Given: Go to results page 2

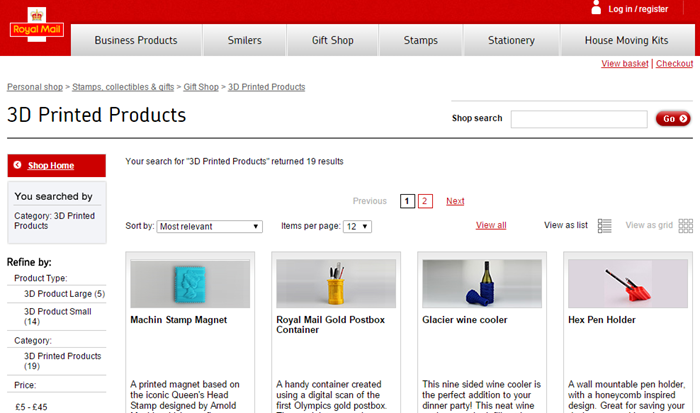Looking at the screenshot, I should pyautogui.click(x=425, y=201).
